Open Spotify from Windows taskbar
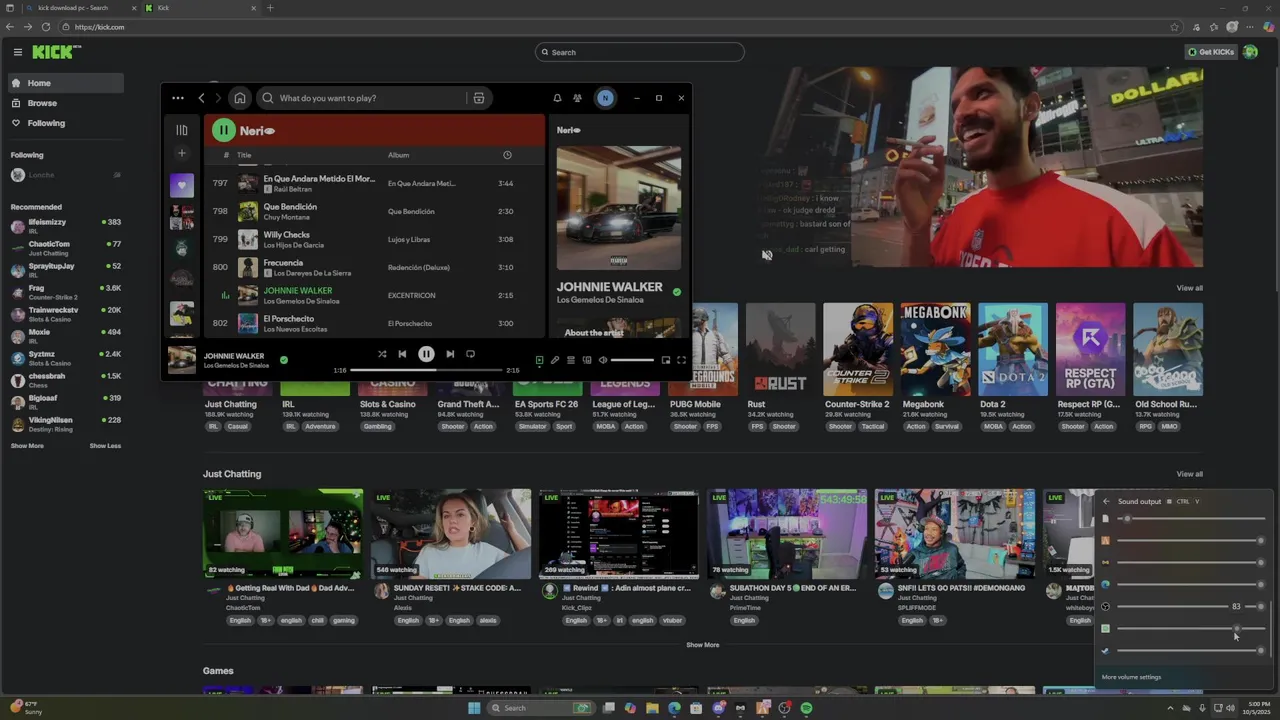Viewport: 1280px width, 720px height. click(x=806, y=708)
